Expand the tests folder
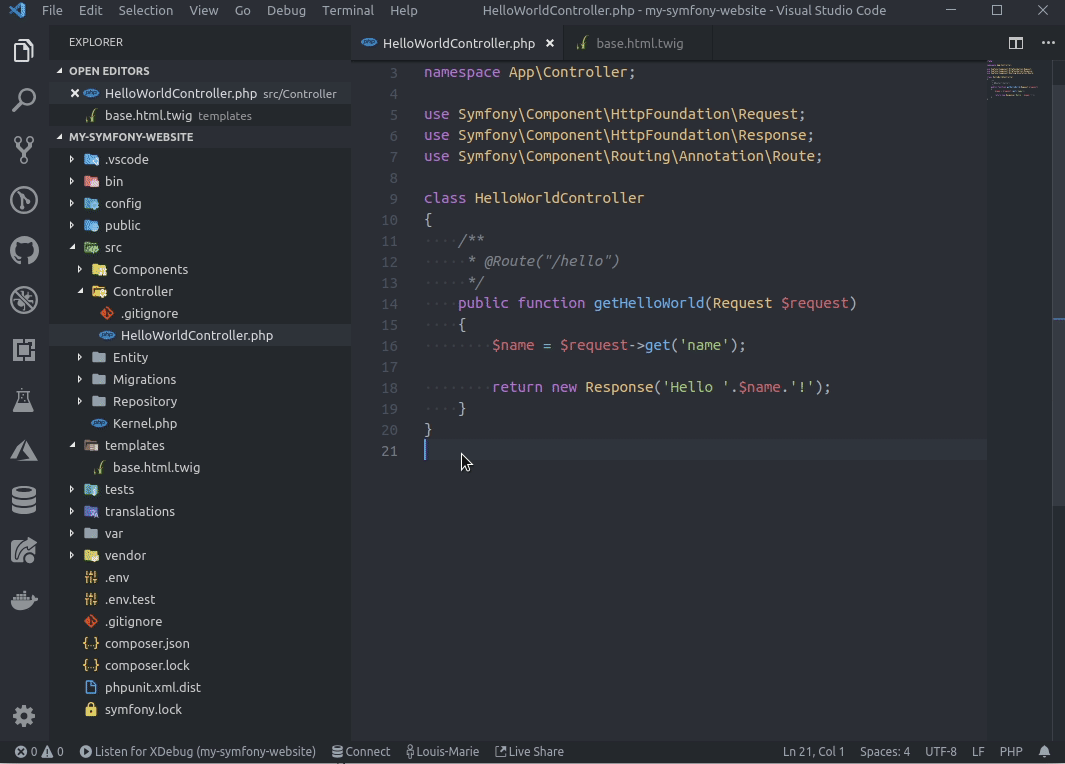The width and height of the screenshot is (1065, 764). [72, 489]
